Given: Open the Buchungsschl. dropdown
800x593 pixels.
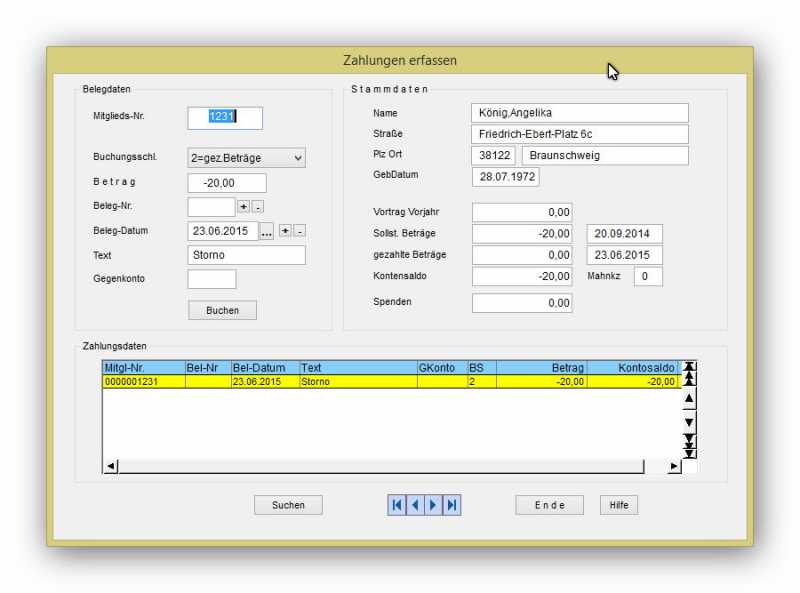Looking at the screenshot, I should (297, 158).
